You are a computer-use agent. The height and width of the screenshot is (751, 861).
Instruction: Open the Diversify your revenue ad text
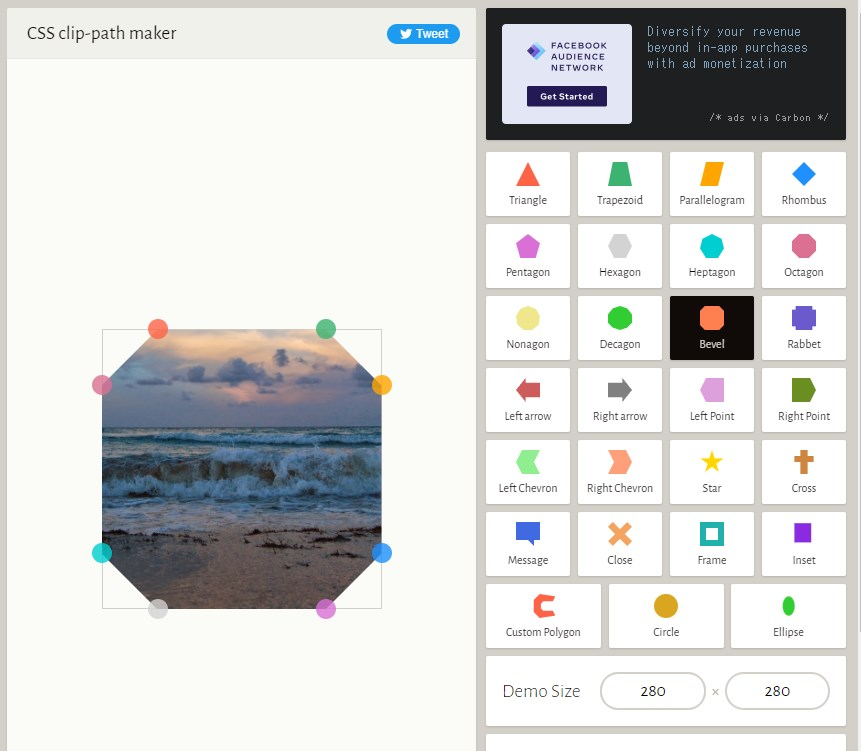point(727,48)
